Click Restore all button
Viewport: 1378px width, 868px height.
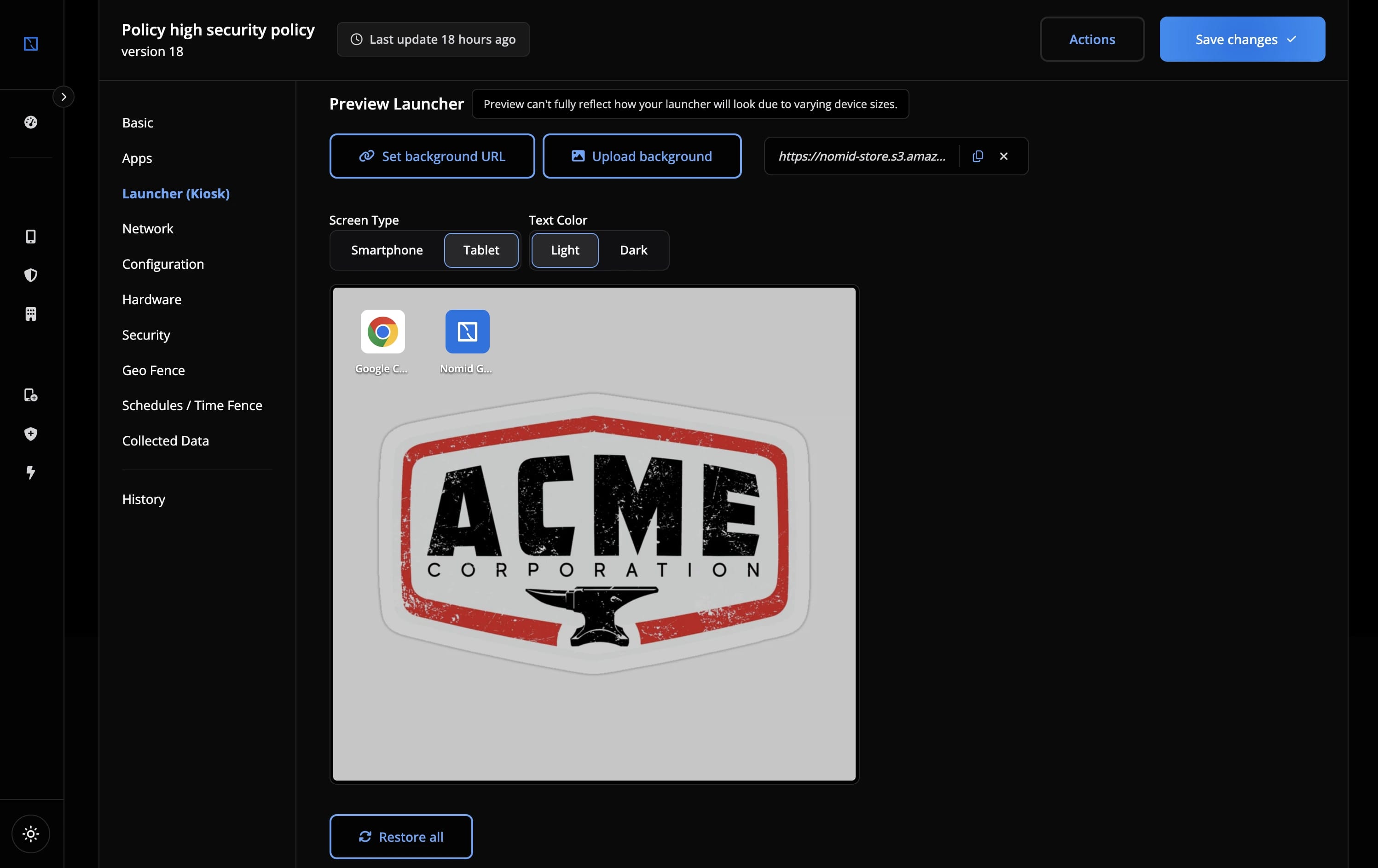(x=400, y=837)
